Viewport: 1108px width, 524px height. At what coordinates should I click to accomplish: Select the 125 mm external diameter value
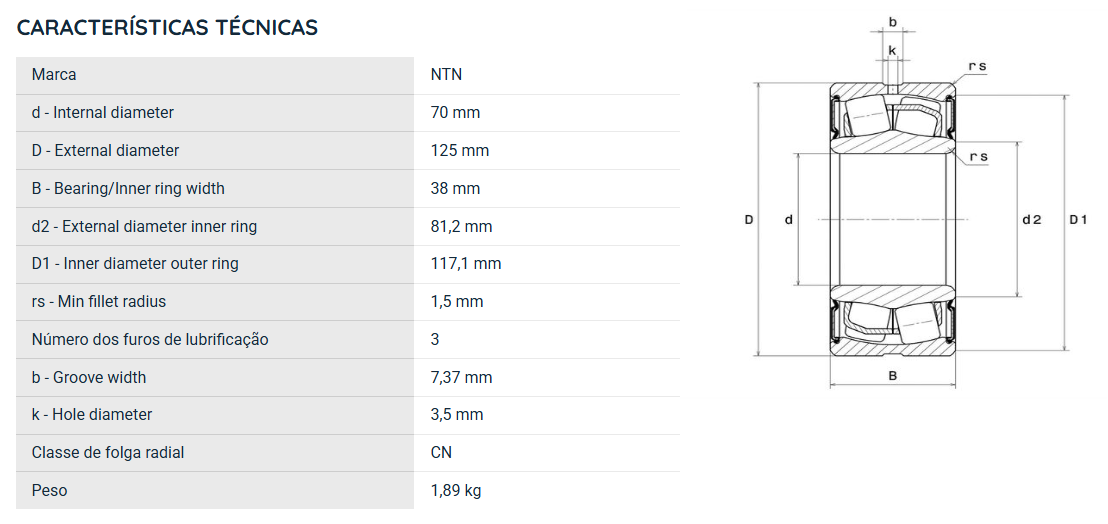(x=460, y=150)
